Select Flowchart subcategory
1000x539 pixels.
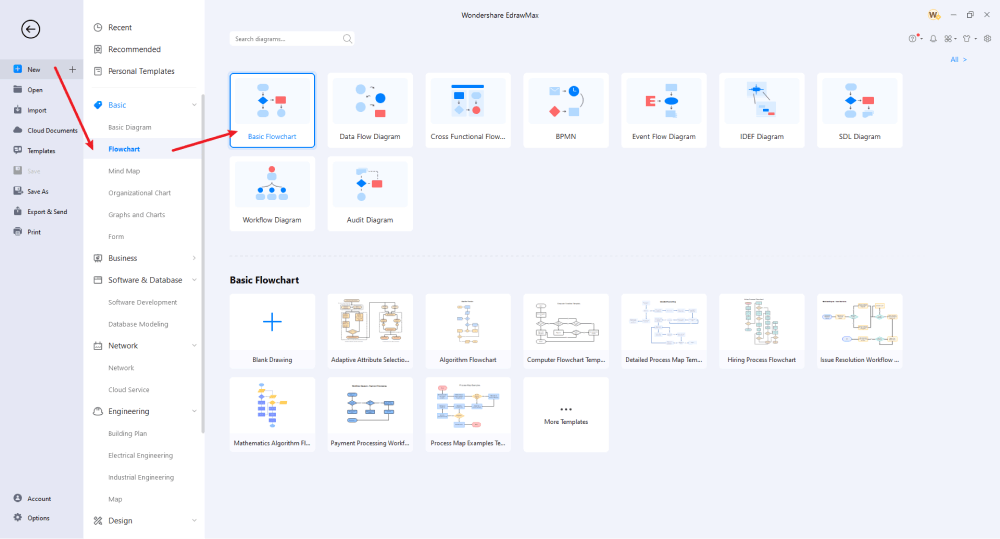[124, 149]
